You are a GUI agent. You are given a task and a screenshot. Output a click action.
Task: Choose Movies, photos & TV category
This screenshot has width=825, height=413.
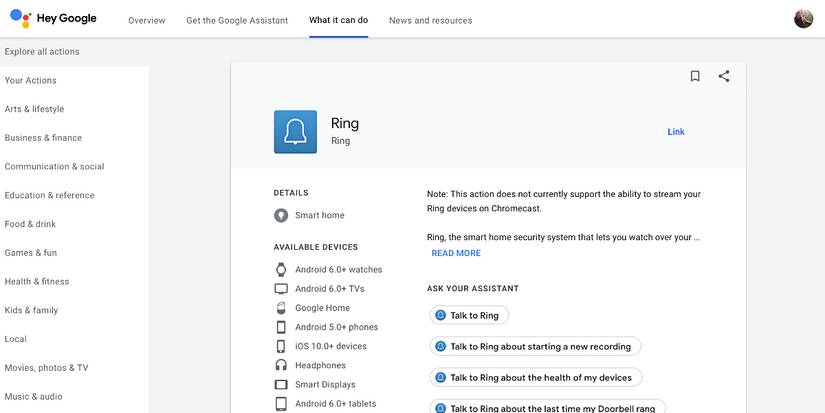click(x=46, y=368)
